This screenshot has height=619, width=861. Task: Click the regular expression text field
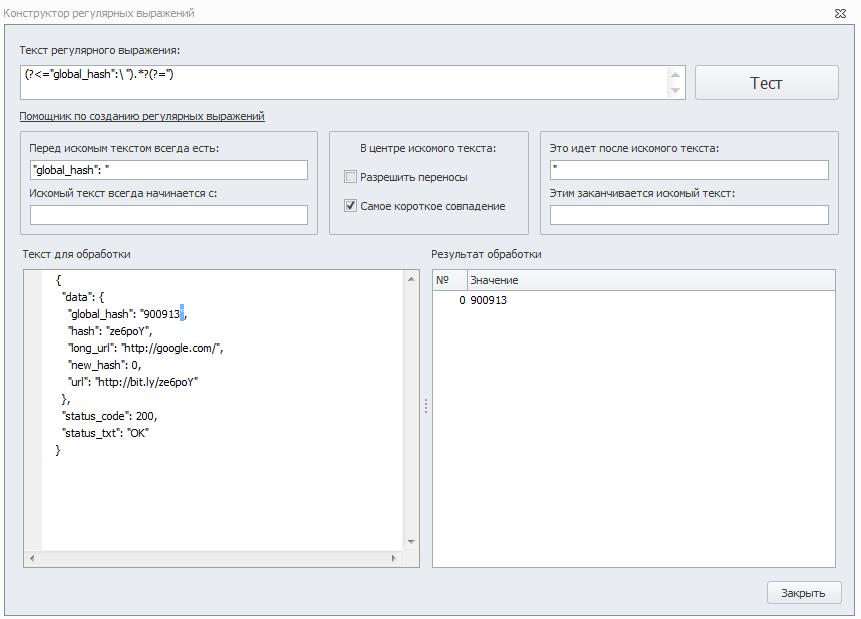click(344, 82)
